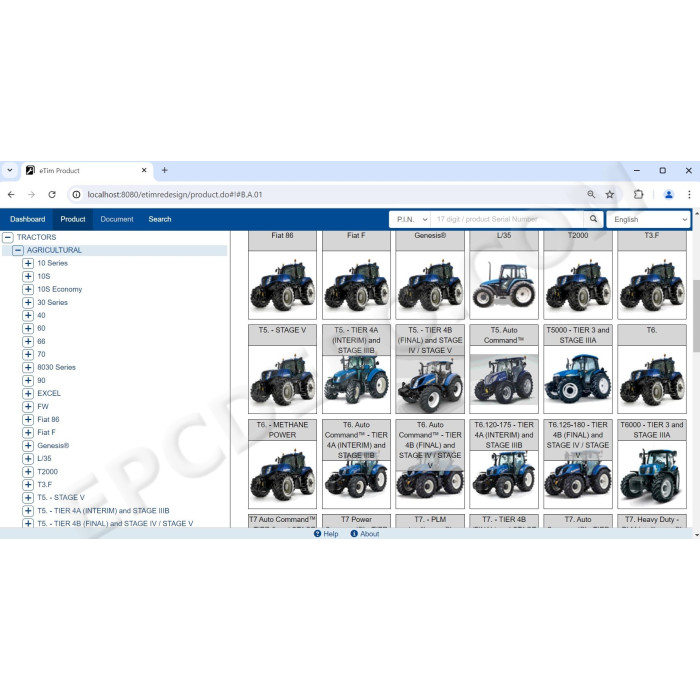This screenshot has width=700, height=700.
Task: Expand the FW tree node
Action: [28, 406]
